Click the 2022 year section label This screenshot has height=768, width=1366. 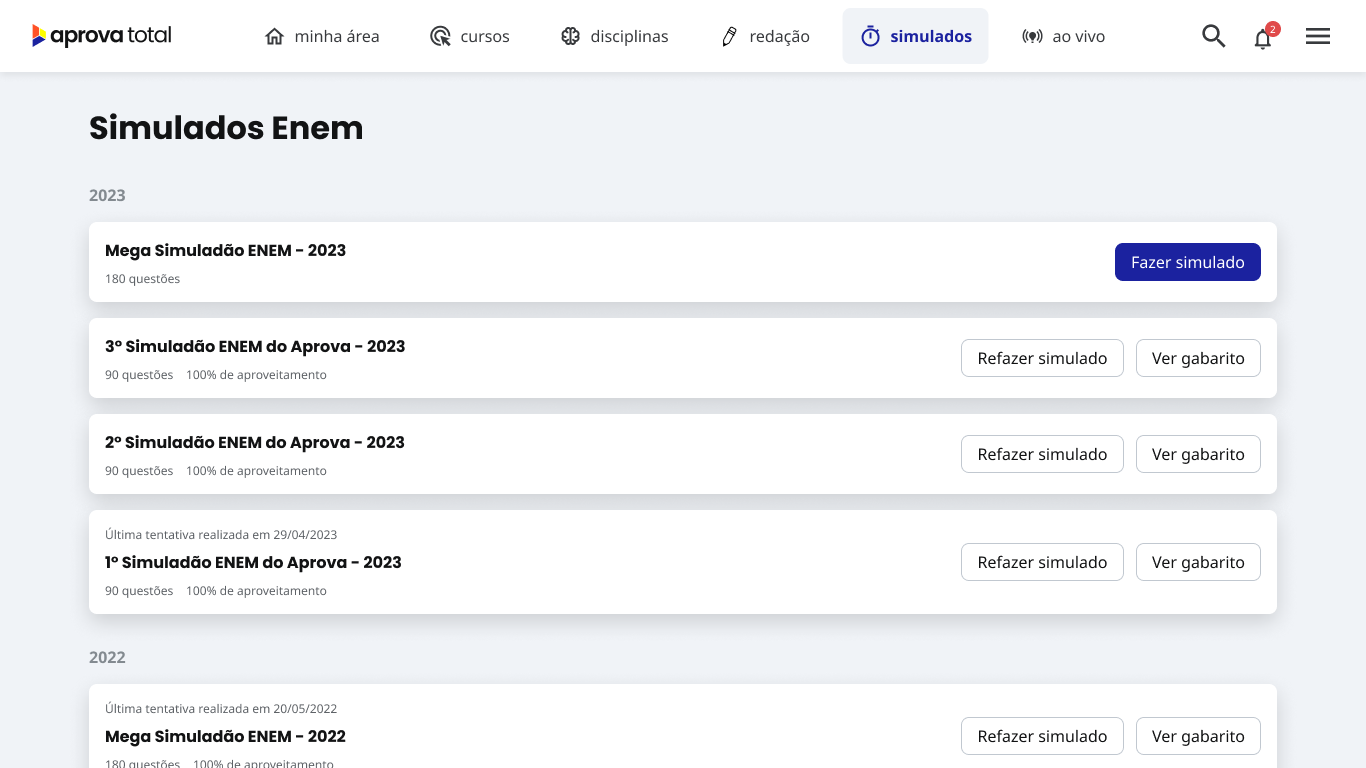pyautogui.click(x=107, y=657)
